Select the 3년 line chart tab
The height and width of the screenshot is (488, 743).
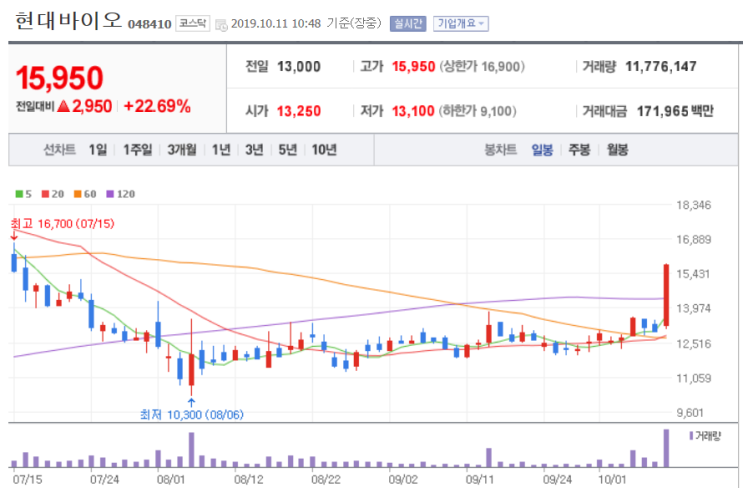click(x=254, y=150)
